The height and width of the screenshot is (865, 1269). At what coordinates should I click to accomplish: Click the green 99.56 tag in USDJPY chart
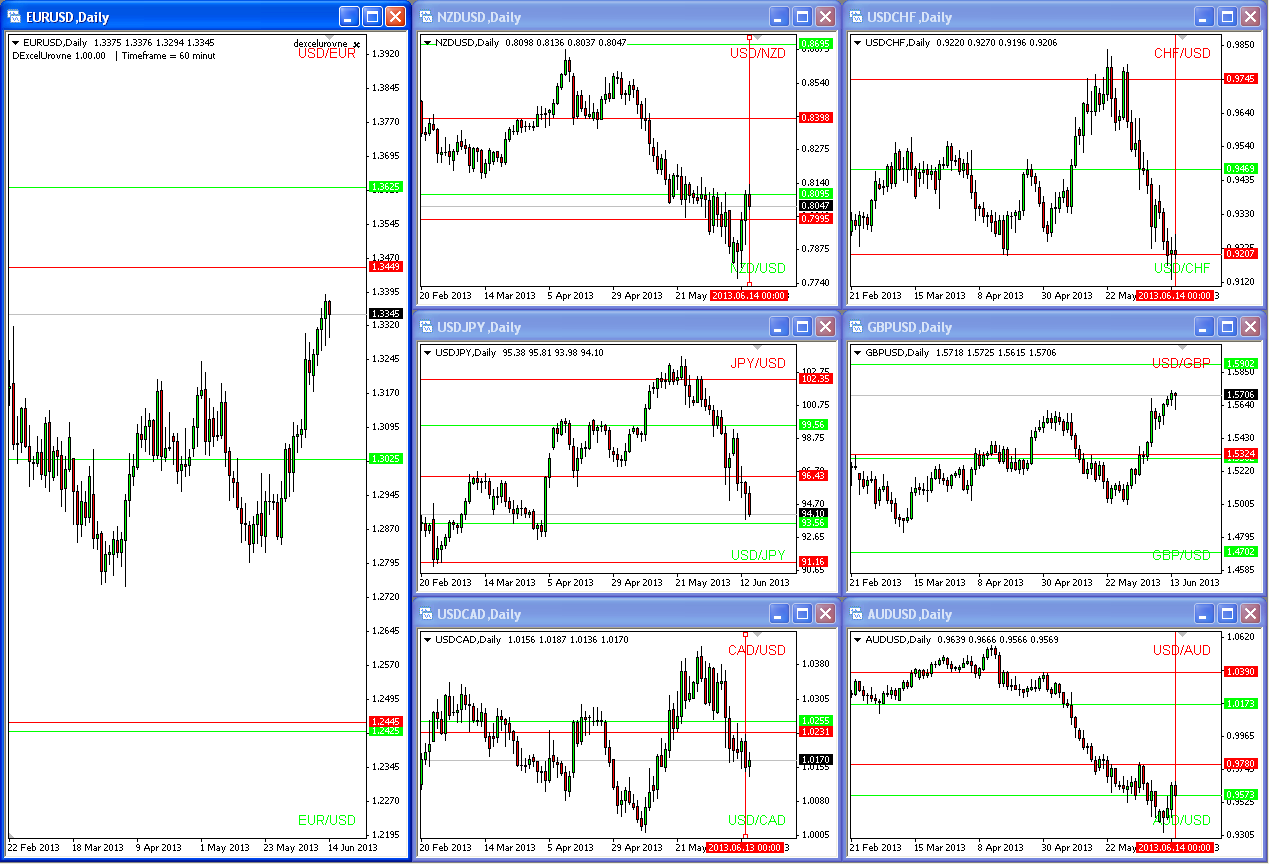coord(815,425)
